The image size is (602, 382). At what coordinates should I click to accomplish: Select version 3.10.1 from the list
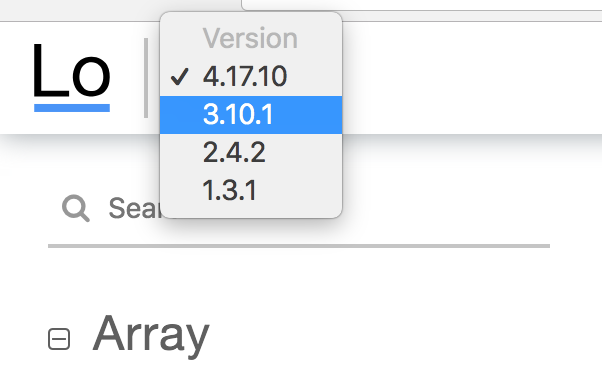[x=251, y=115]
